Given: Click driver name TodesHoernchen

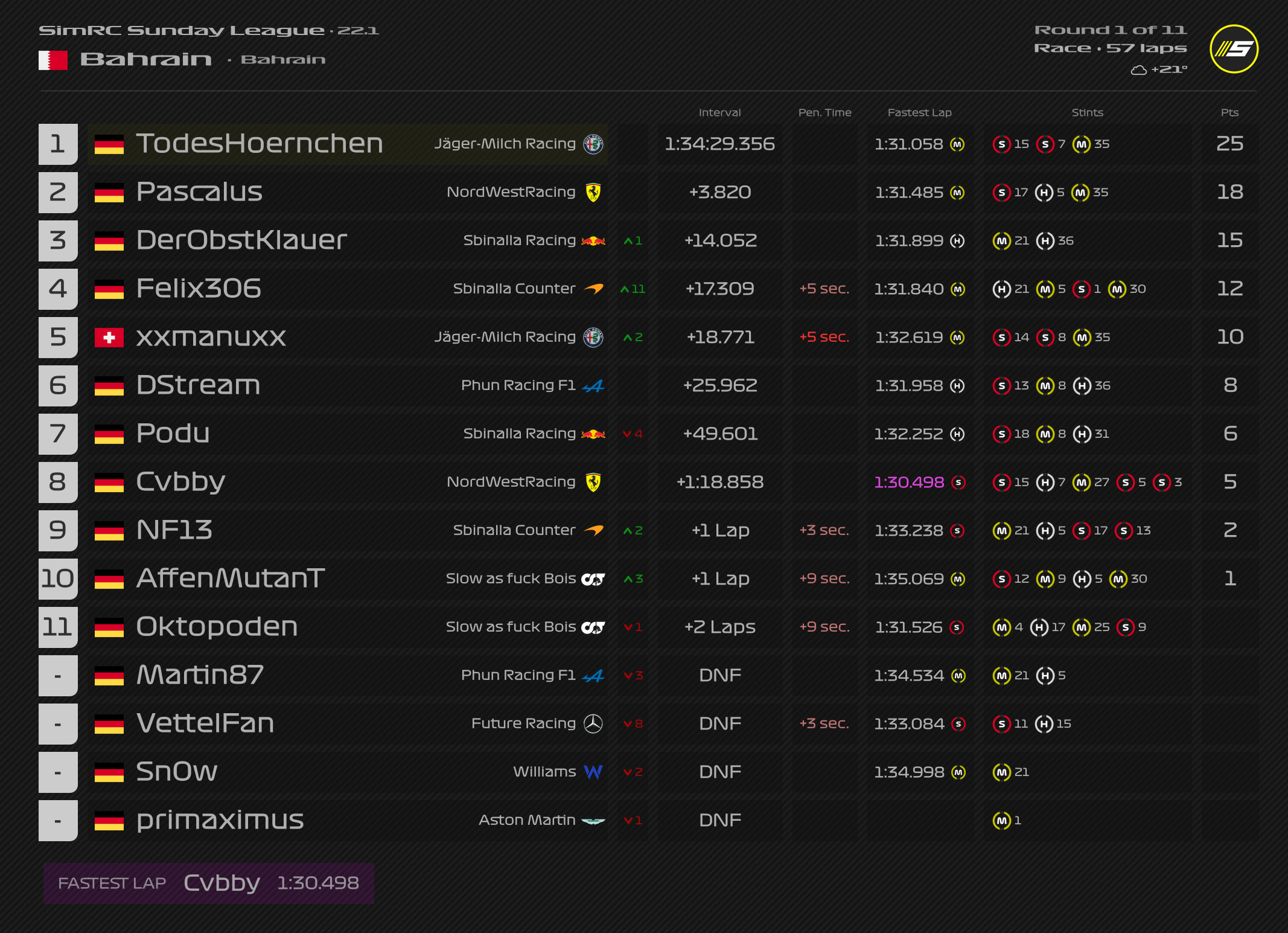Looking at the screenshot, I should coord(260,144).
